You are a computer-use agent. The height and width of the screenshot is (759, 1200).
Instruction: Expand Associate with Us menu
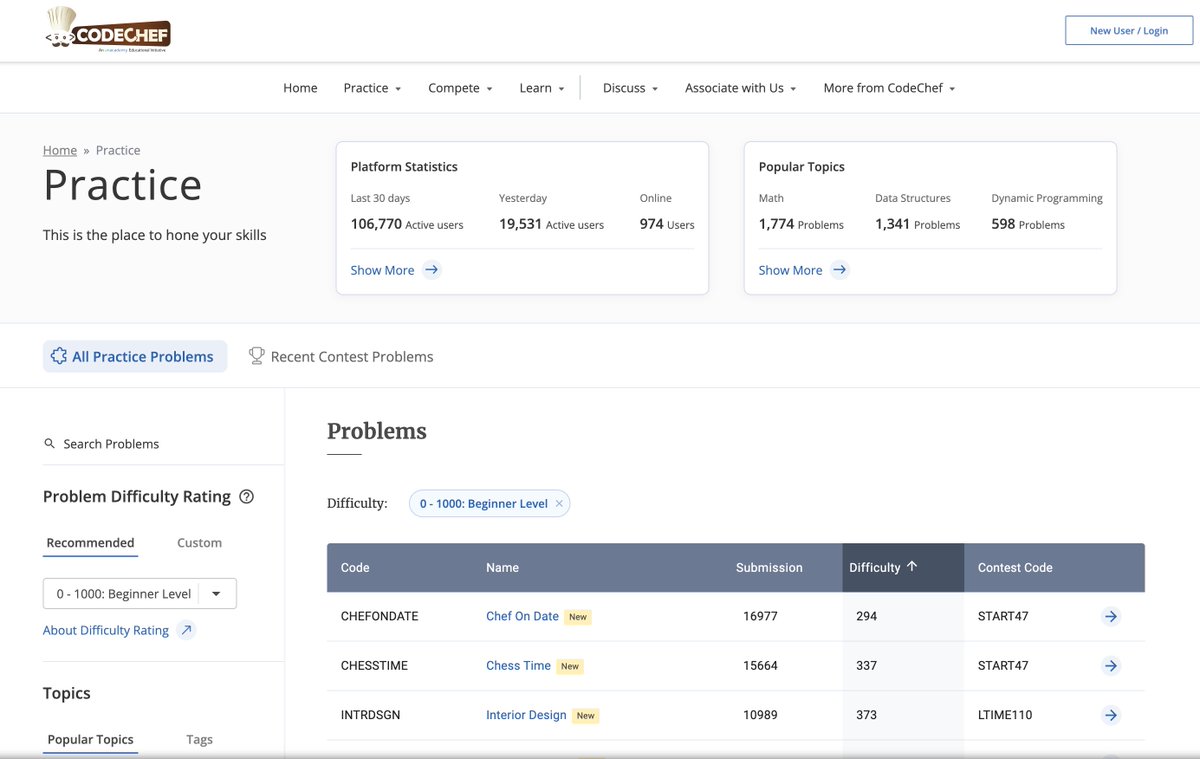coord(740,88)
